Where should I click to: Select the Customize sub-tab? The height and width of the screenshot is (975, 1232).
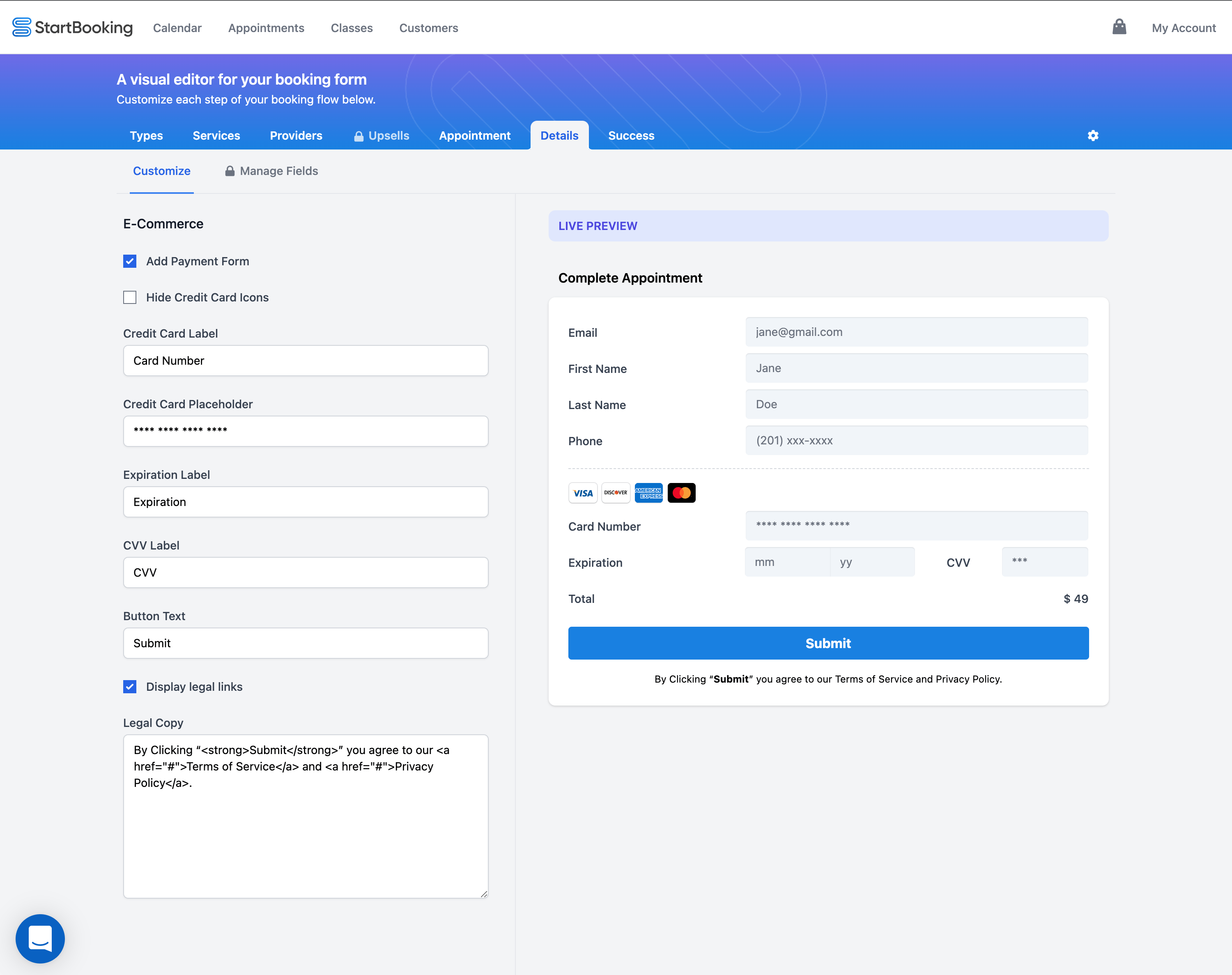point(161,171)
